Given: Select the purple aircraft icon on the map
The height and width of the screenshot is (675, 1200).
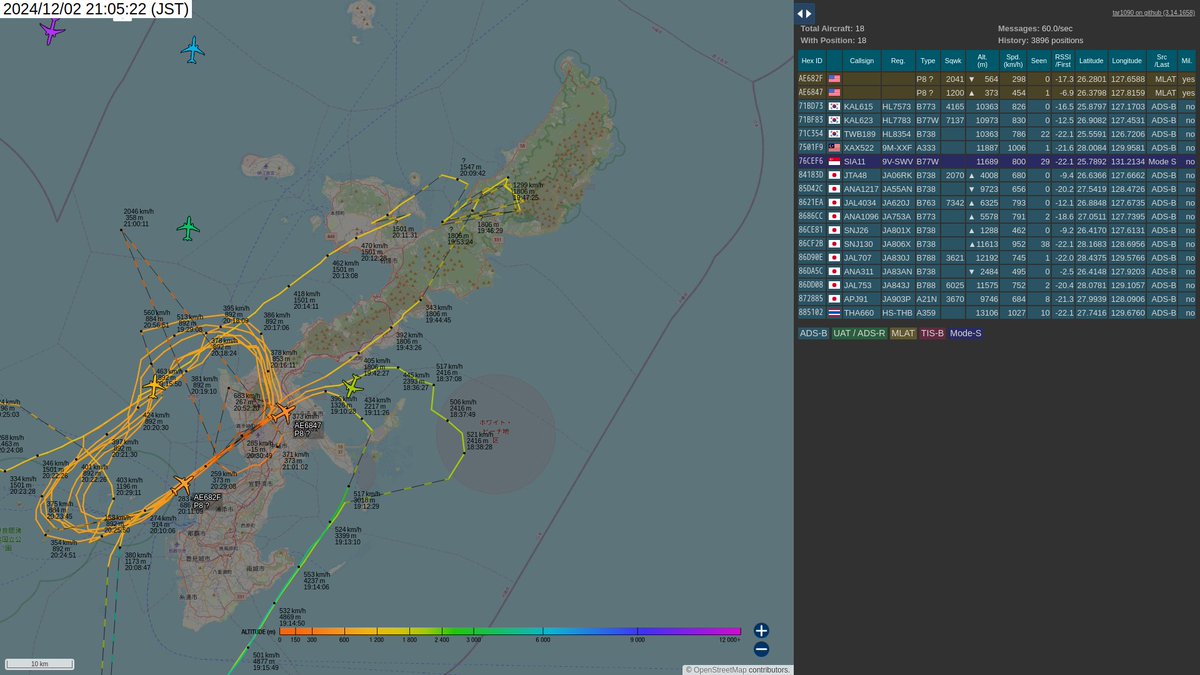Looking at the screenshot, I should tap(51, 32).
